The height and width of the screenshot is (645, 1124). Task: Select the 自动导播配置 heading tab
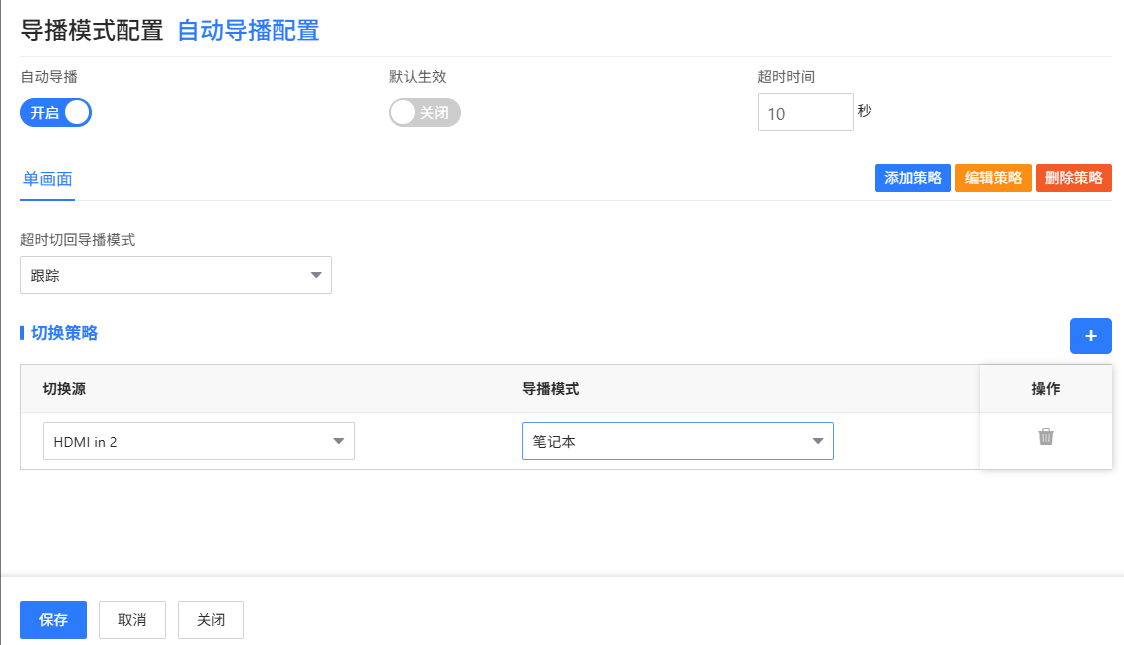coord(248,30)
